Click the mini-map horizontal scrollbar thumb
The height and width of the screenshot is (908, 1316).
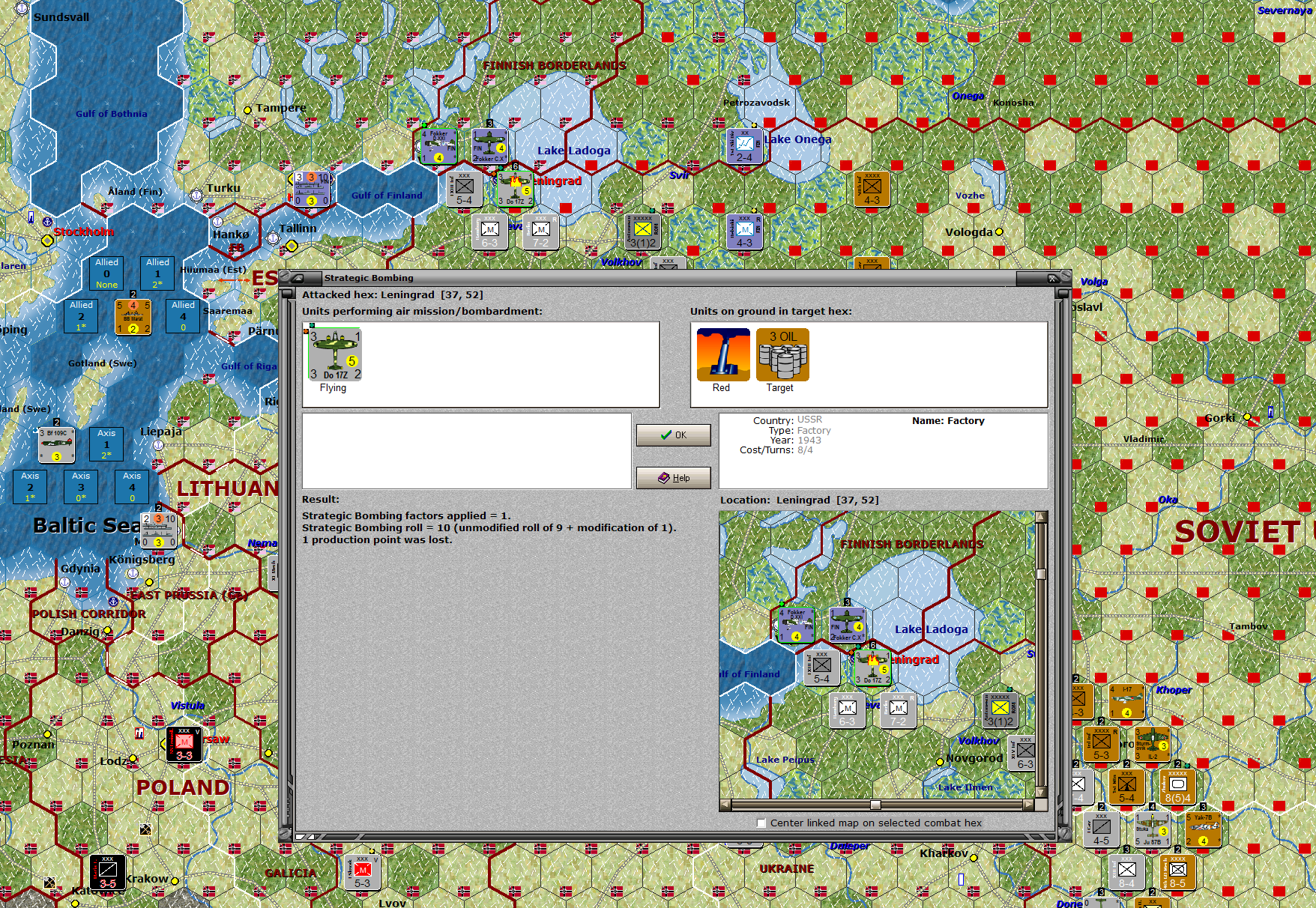tap(875, 805)
